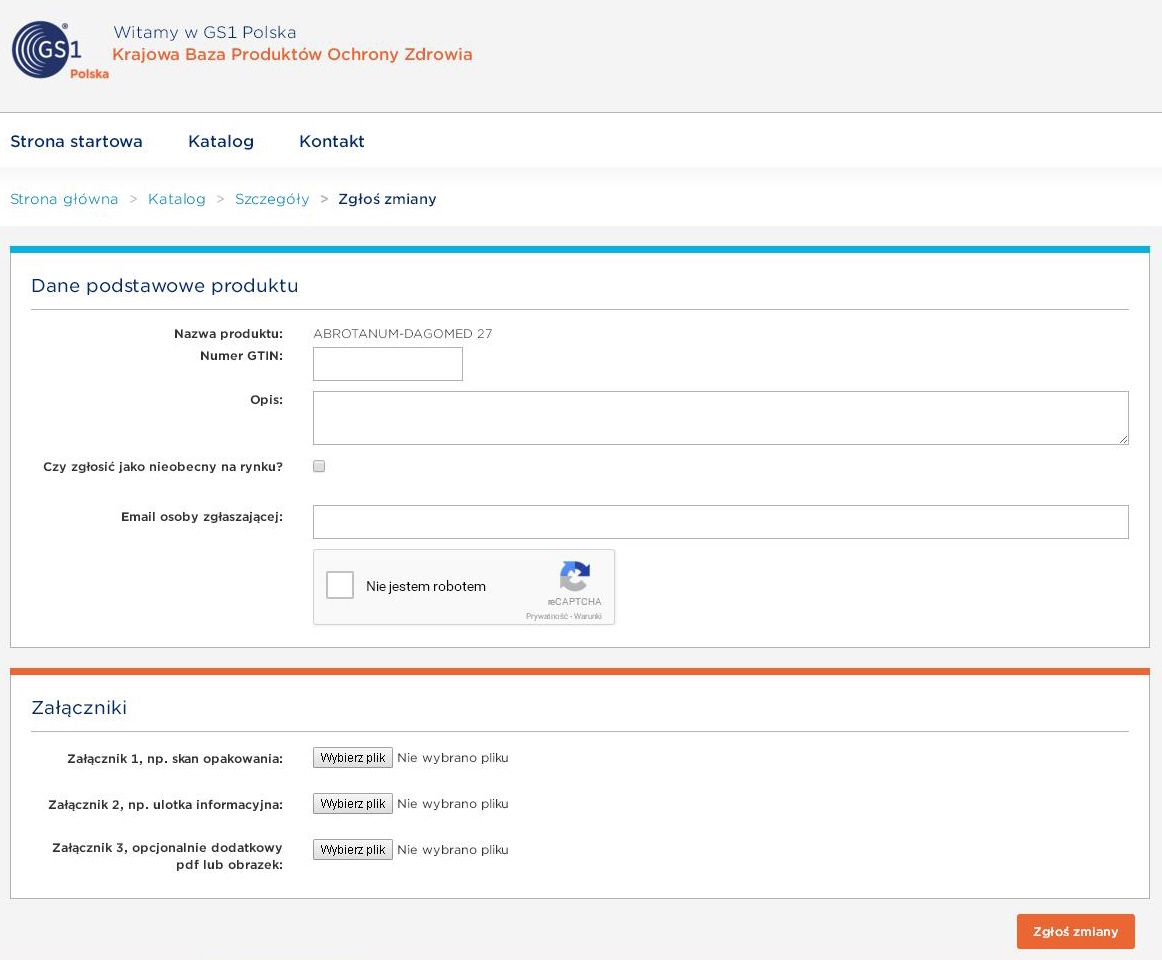Open the Katalog menu item
Image resolution: width=1162 pixels, height=960 pixels.
pos(221,141)
